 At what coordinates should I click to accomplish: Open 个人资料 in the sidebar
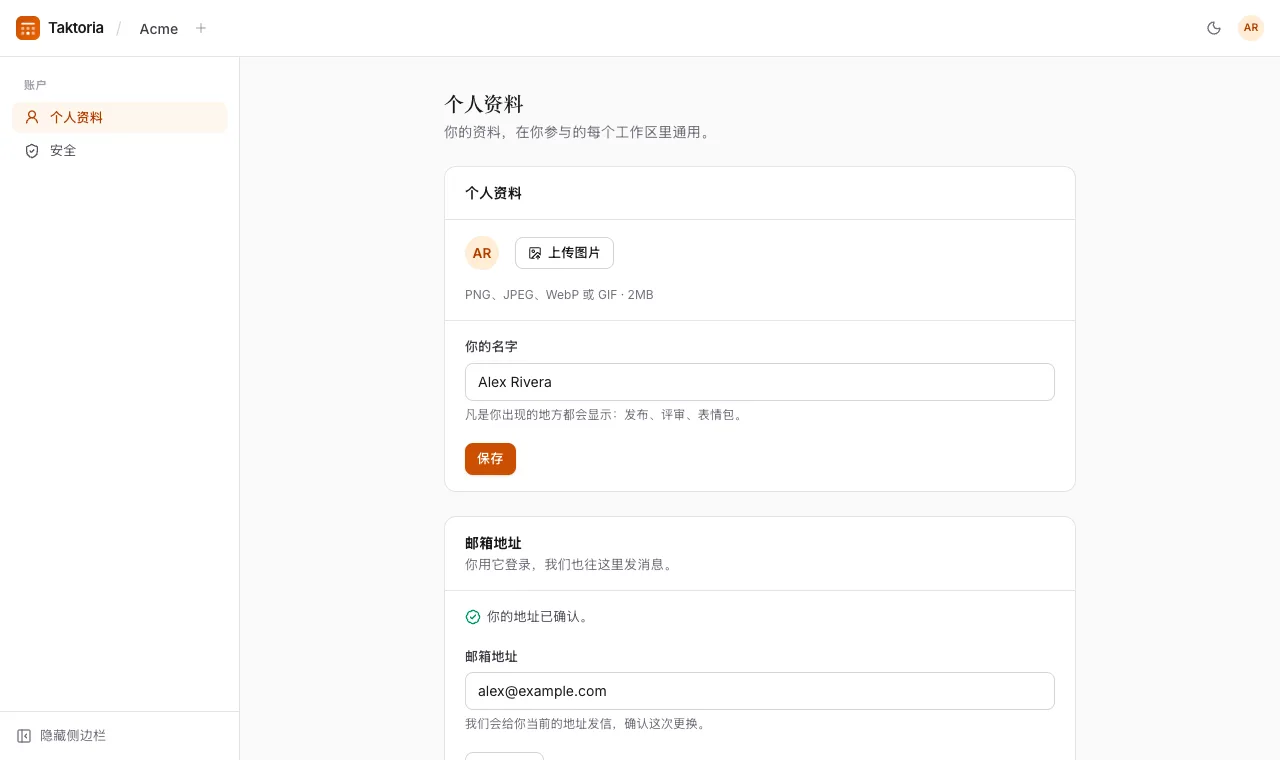120,117
